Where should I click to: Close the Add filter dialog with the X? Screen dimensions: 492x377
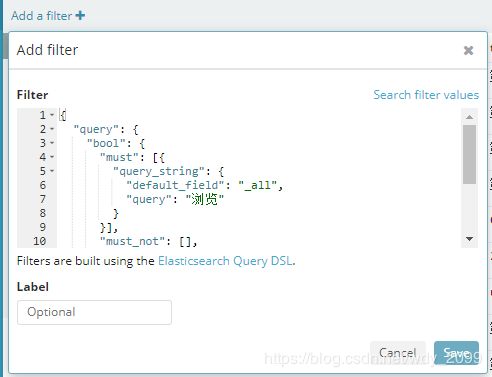pyautogui.click(x=468, y=50)
